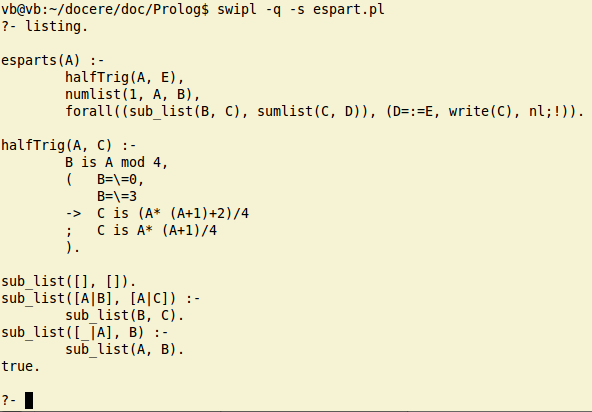Viewport: 592px width, 412px height.
Task: Click the block cursor at the last prompt
Action: pyautogui.click(x=29, y=400)
